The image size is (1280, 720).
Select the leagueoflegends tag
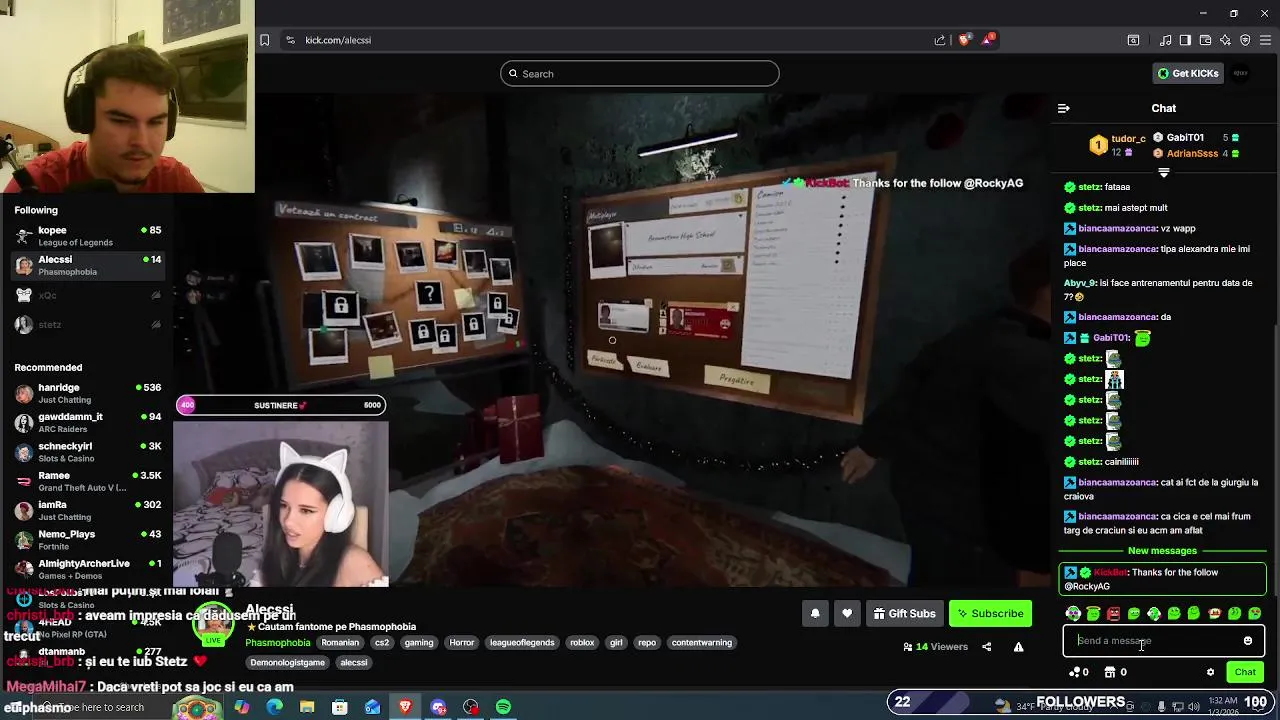coord(522,643)
